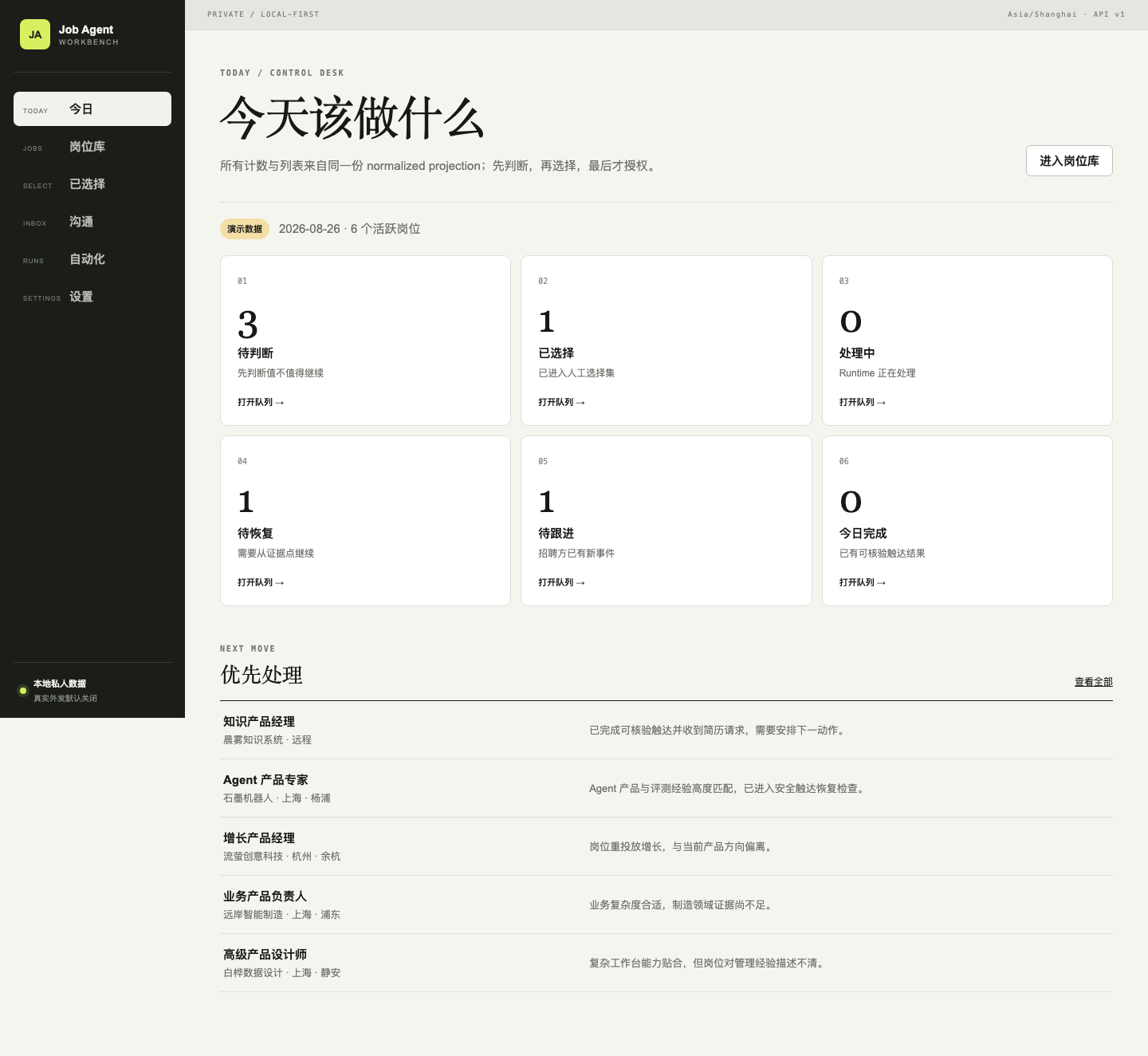Select the 业务产品负责人 job row
Image resolution: width=1148 pixels, height=1056 pixels.
[666, 904]
